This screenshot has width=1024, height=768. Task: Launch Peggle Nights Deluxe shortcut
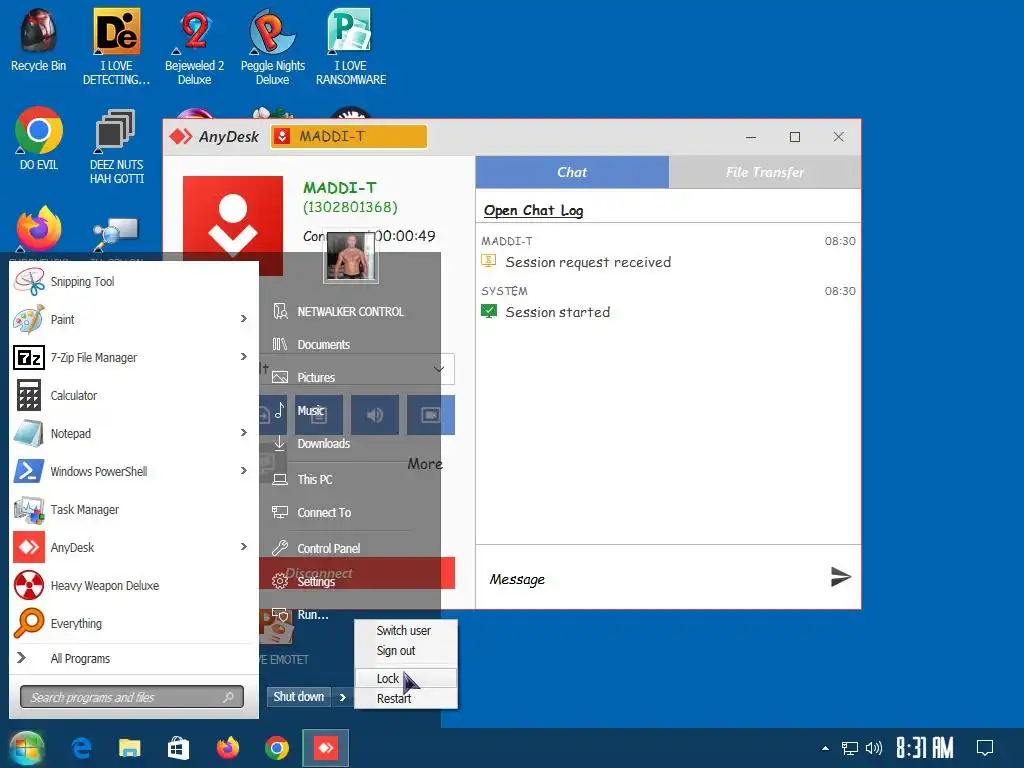pos(272,47)
